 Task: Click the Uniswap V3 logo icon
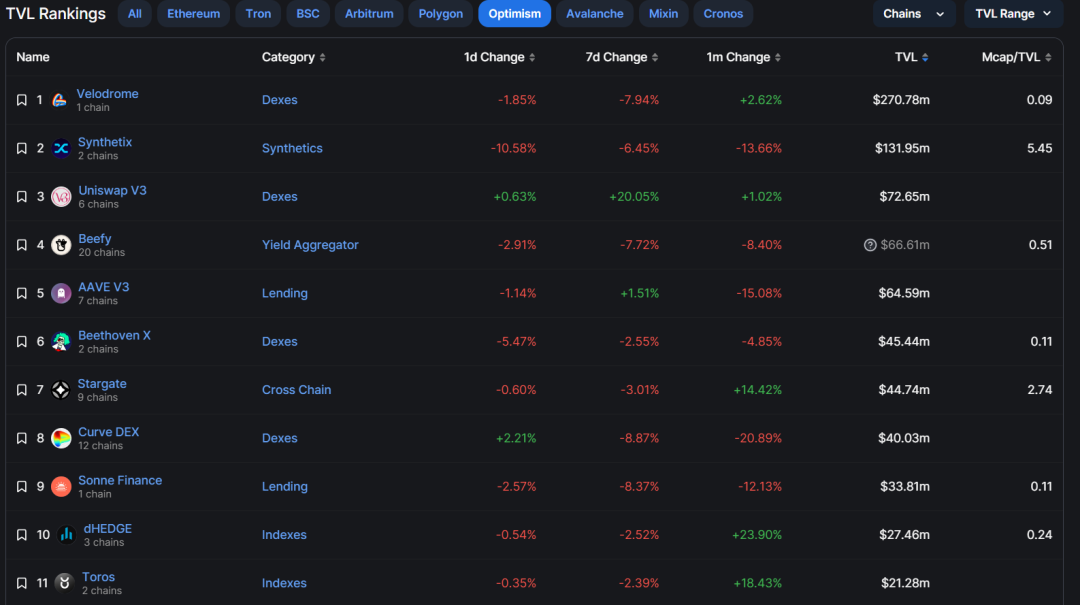(x=61, y=196)
